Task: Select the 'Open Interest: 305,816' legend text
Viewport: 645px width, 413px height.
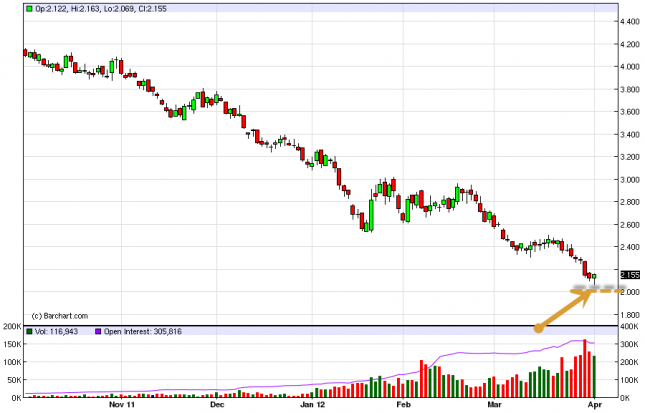Action: [x=143, y=331]
